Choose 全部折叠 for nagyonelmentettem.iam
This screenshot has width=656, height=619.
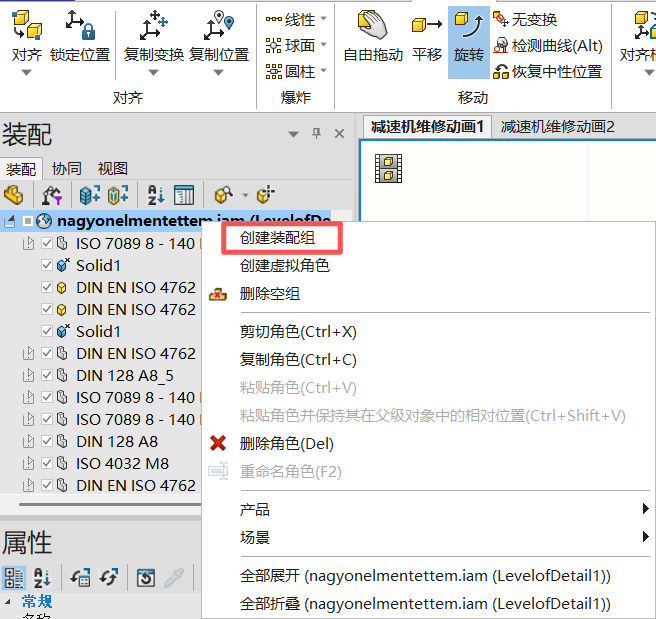(x=425, y=604)
